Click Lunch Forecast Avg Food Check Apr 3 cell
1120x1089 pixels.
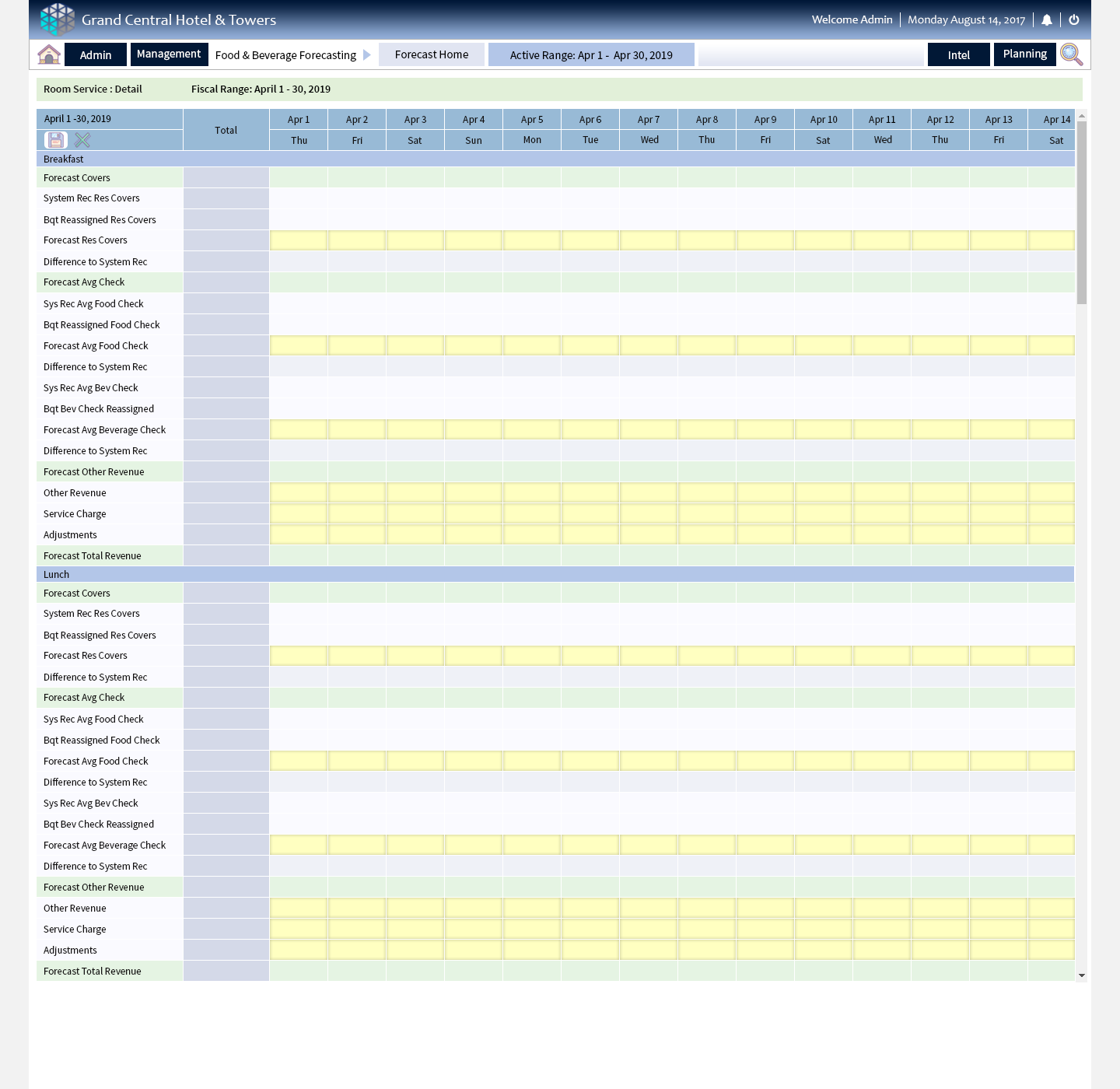click(415, 761)
